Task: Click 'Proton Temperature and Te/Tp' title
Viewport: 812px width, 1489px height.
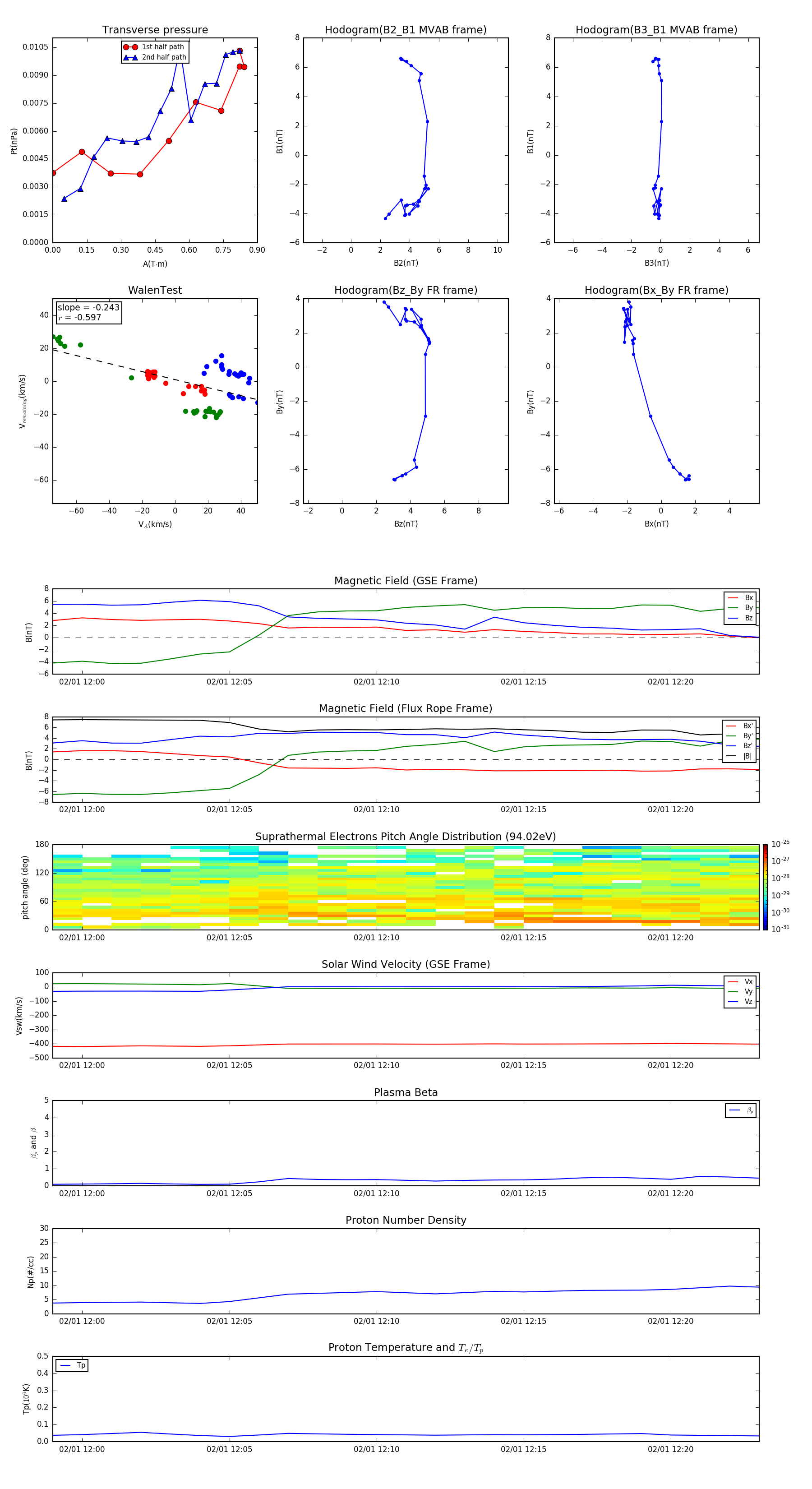Action: click(406, 1347)
